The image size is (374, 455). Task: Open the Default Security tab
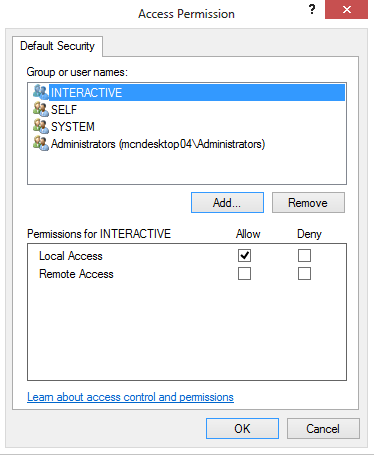[x=57, y=46]
